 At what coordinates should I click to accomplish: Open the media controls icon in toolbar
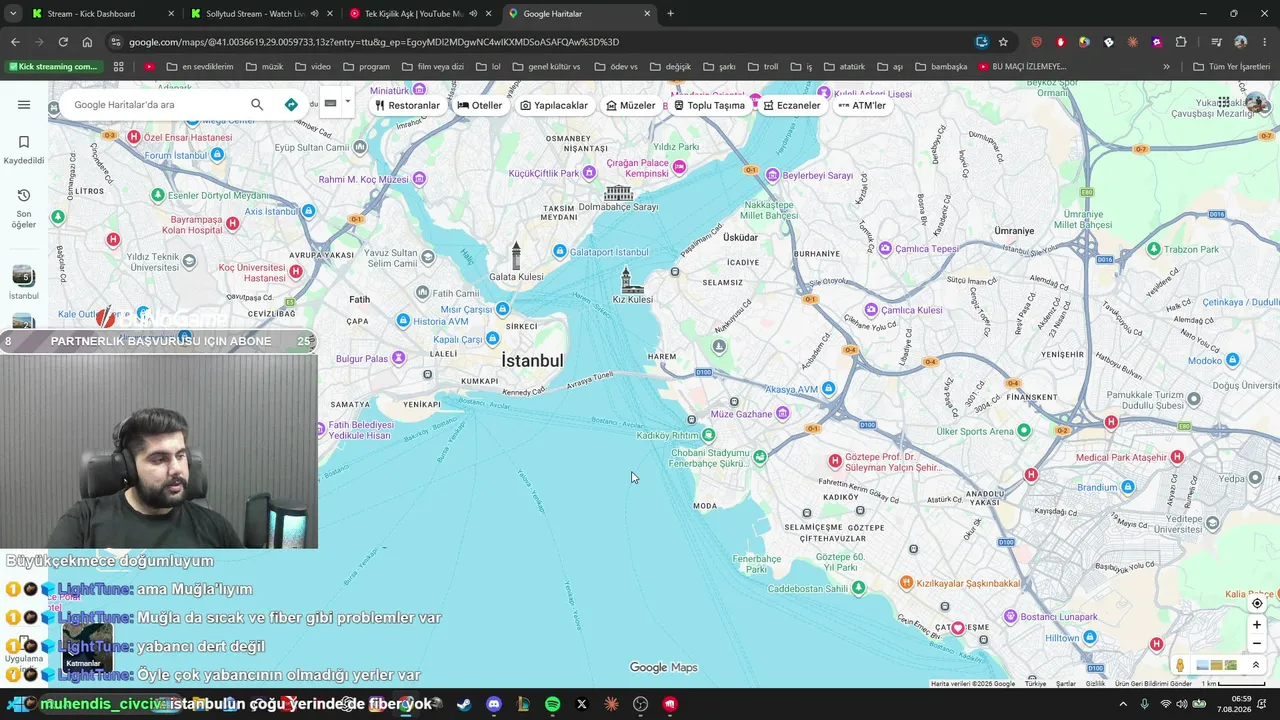pyautogui.click(x=1216, y=42)
